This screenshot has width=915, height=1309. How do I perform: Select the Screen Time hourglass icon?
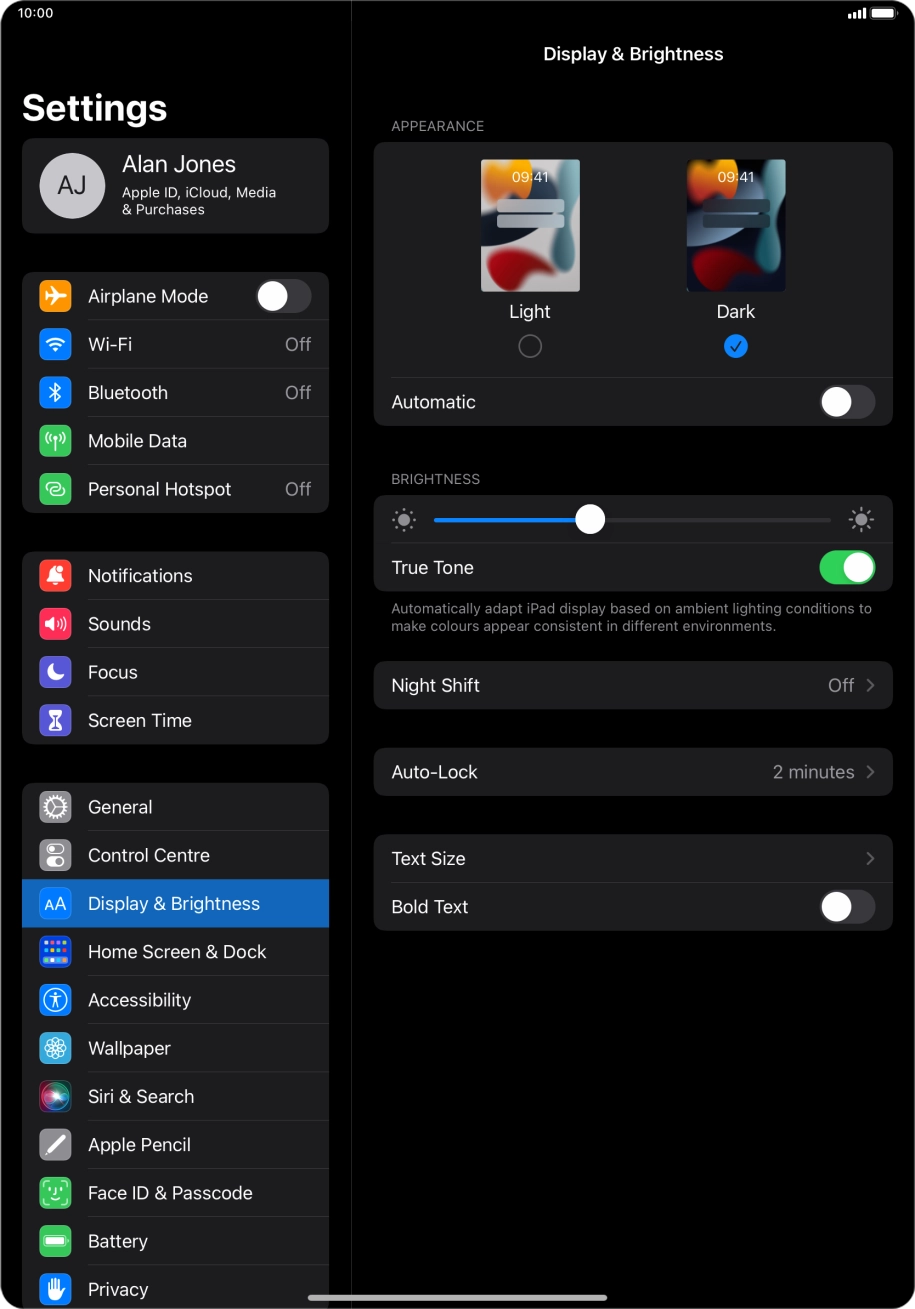pyautogui.click(x=55, y=720)
